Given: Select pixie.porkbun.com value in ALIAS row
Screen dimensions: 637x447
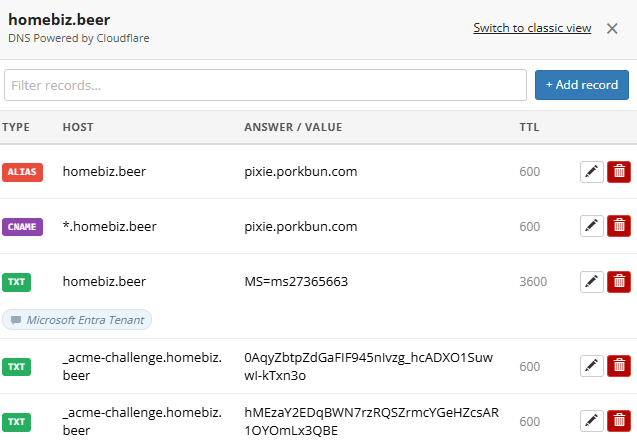Looking at the screenshot, I should click(x=301, y=172).
